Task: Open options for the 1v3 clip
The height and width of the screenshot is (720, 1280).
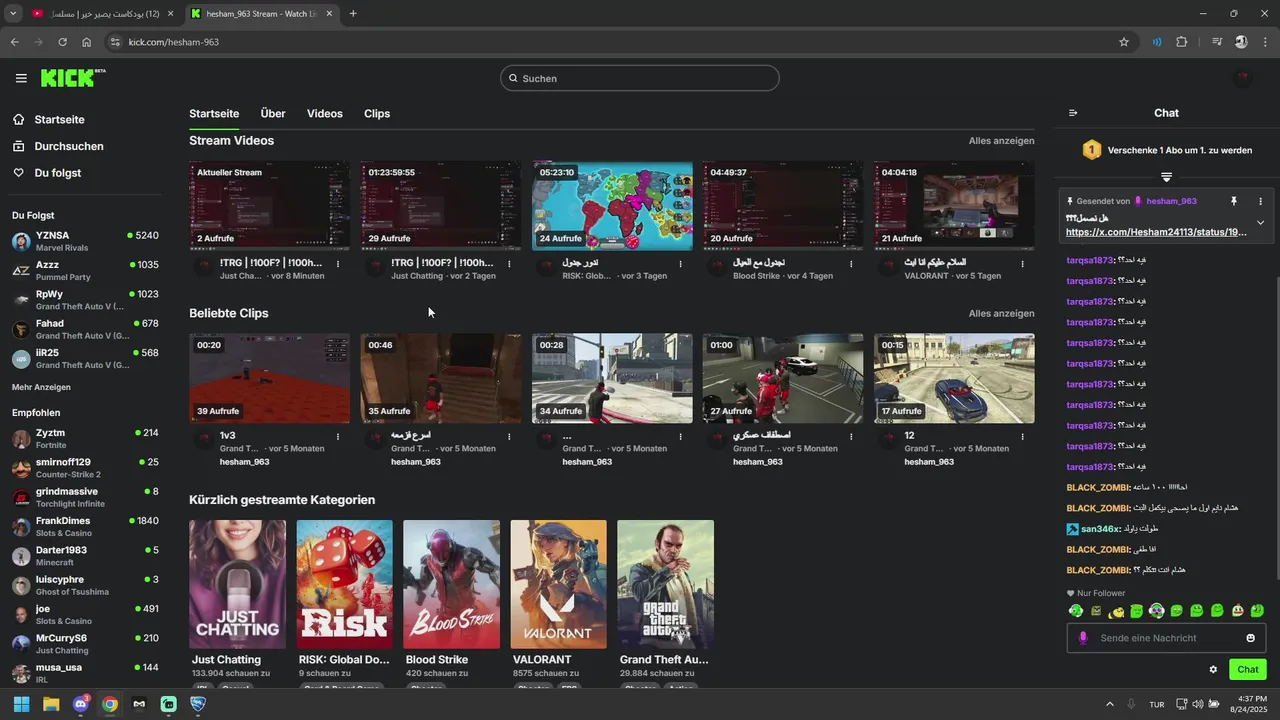Action: 338,437
